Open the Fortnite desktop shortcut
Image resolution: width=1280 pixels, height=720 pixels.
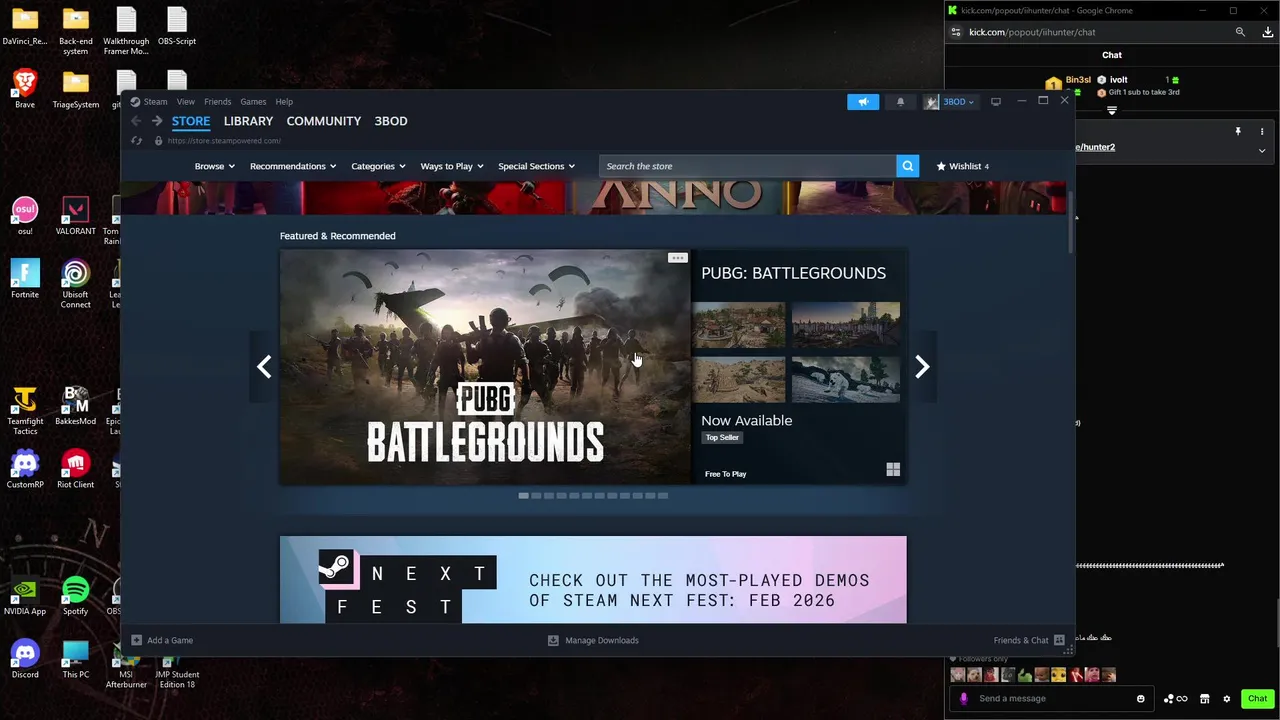25,279
